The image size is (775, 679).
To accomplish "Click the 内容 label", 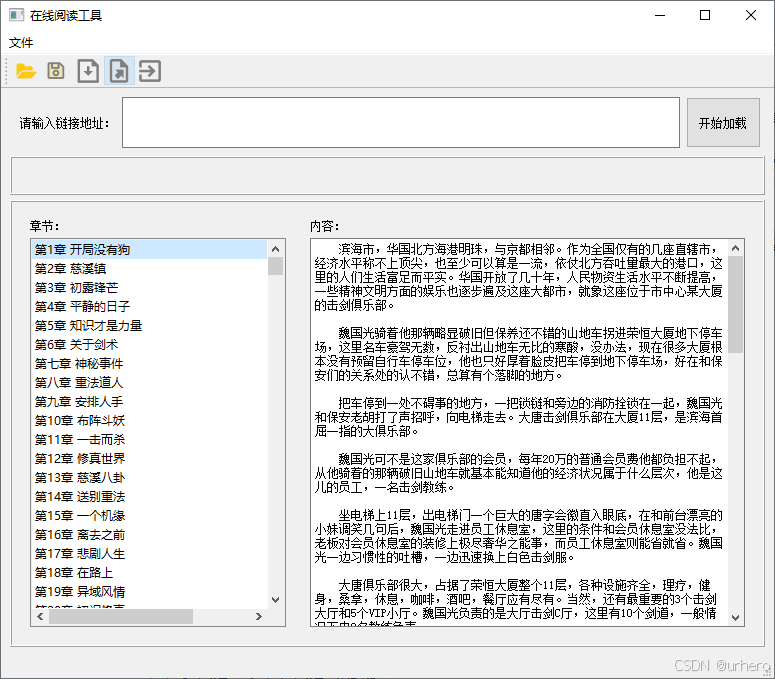I will [325, 226].
